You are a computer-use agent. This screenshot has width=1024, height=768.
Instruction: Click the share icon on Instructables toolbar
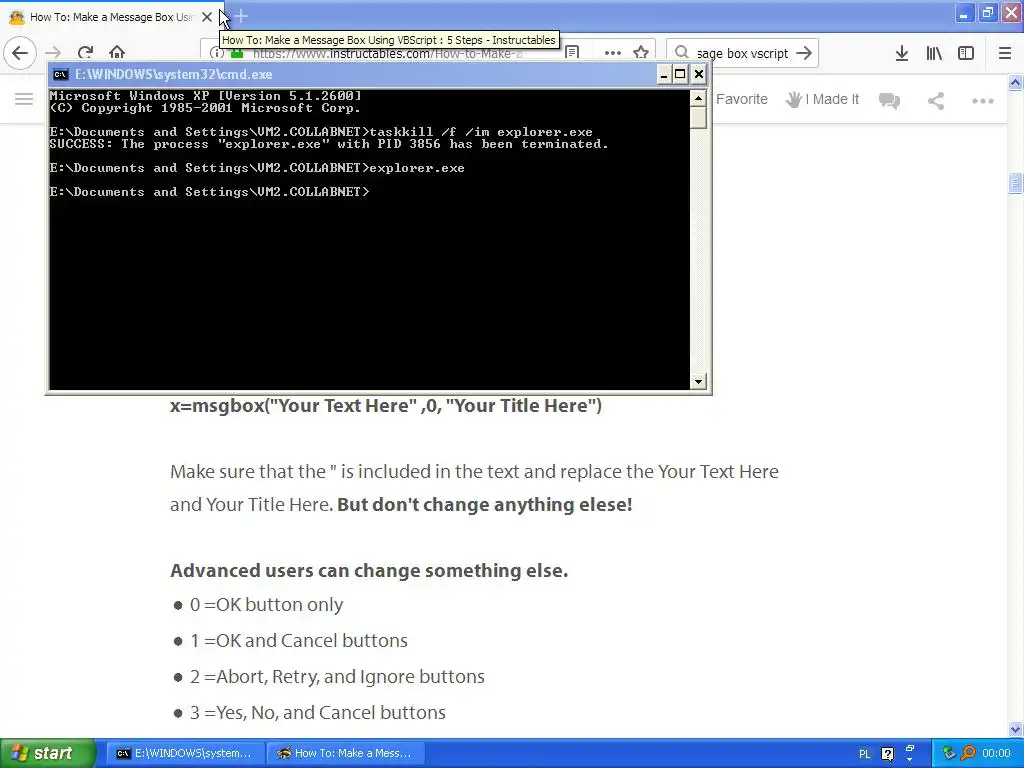[x=936, y=101]
